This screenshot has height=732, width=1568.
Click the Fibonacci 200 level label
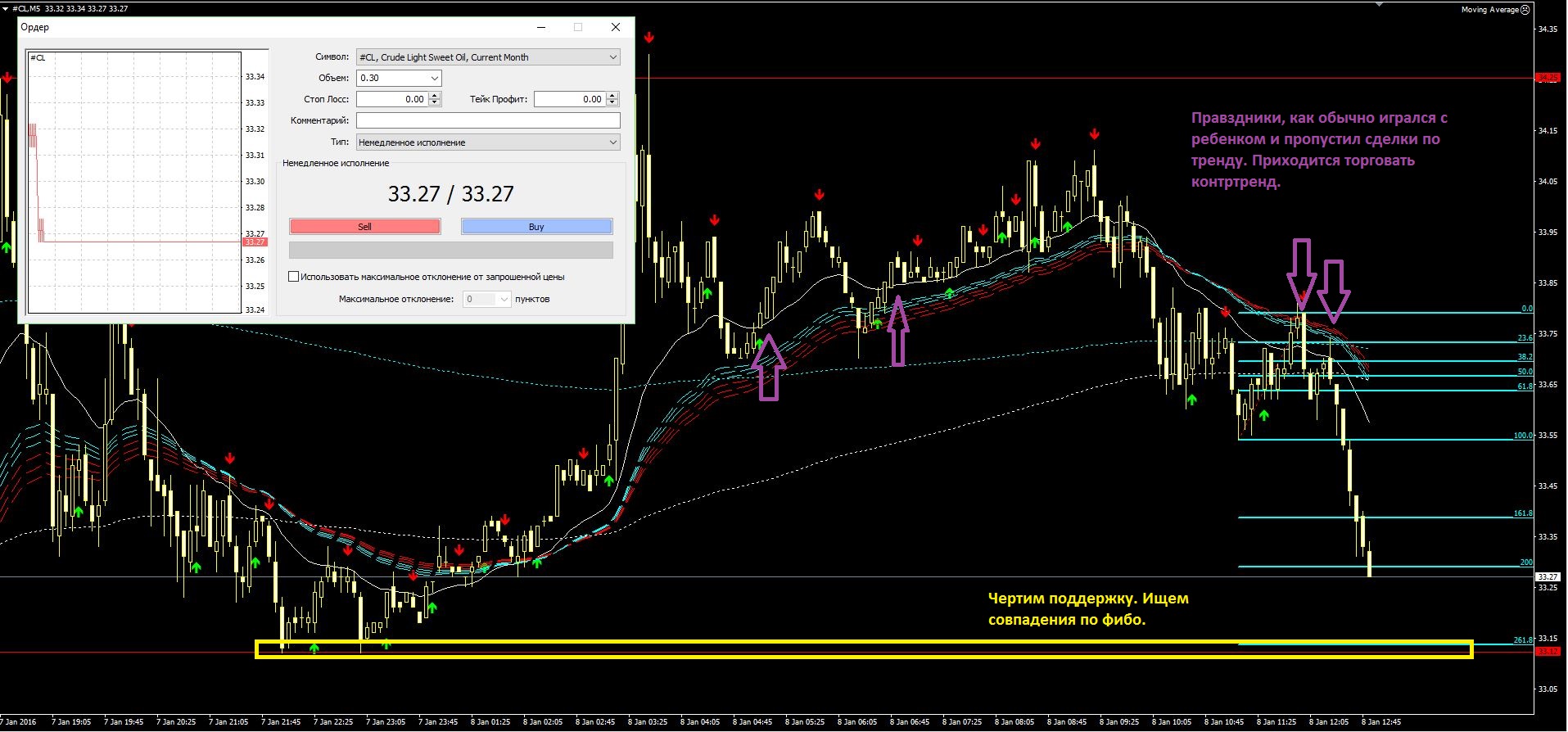click(x=1526, y=563)
